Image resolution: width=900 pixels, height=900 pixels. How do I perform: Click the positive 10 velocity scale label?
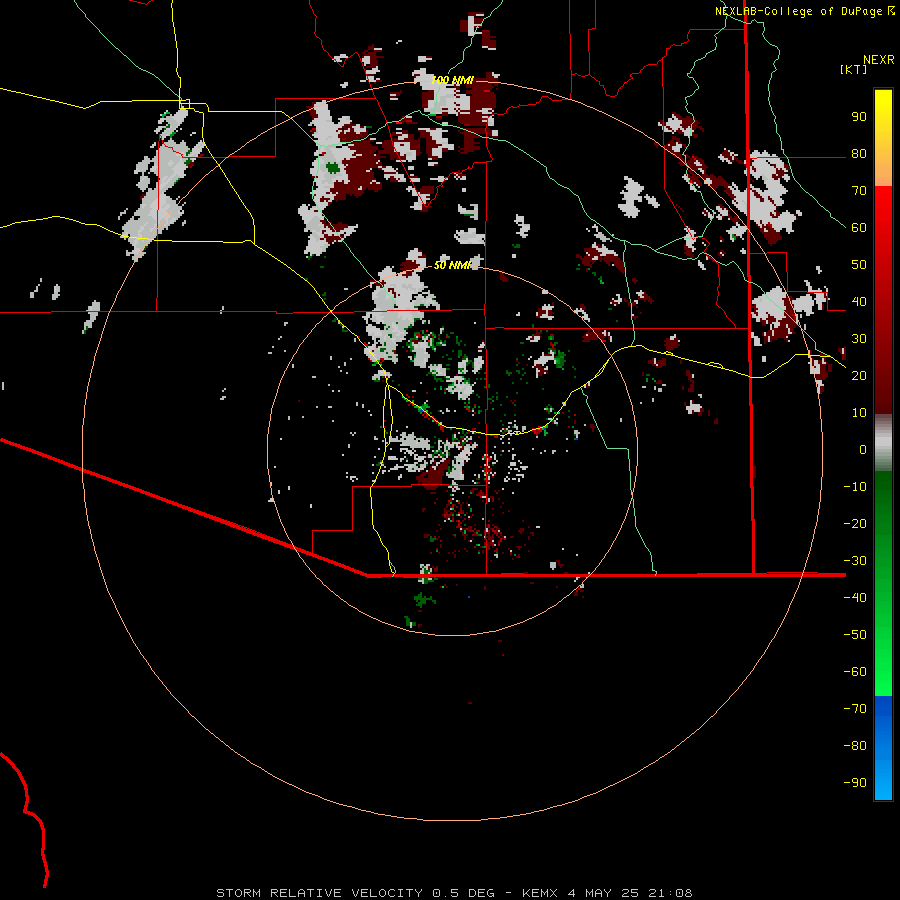pyautogui.click(x=859, y=413)
